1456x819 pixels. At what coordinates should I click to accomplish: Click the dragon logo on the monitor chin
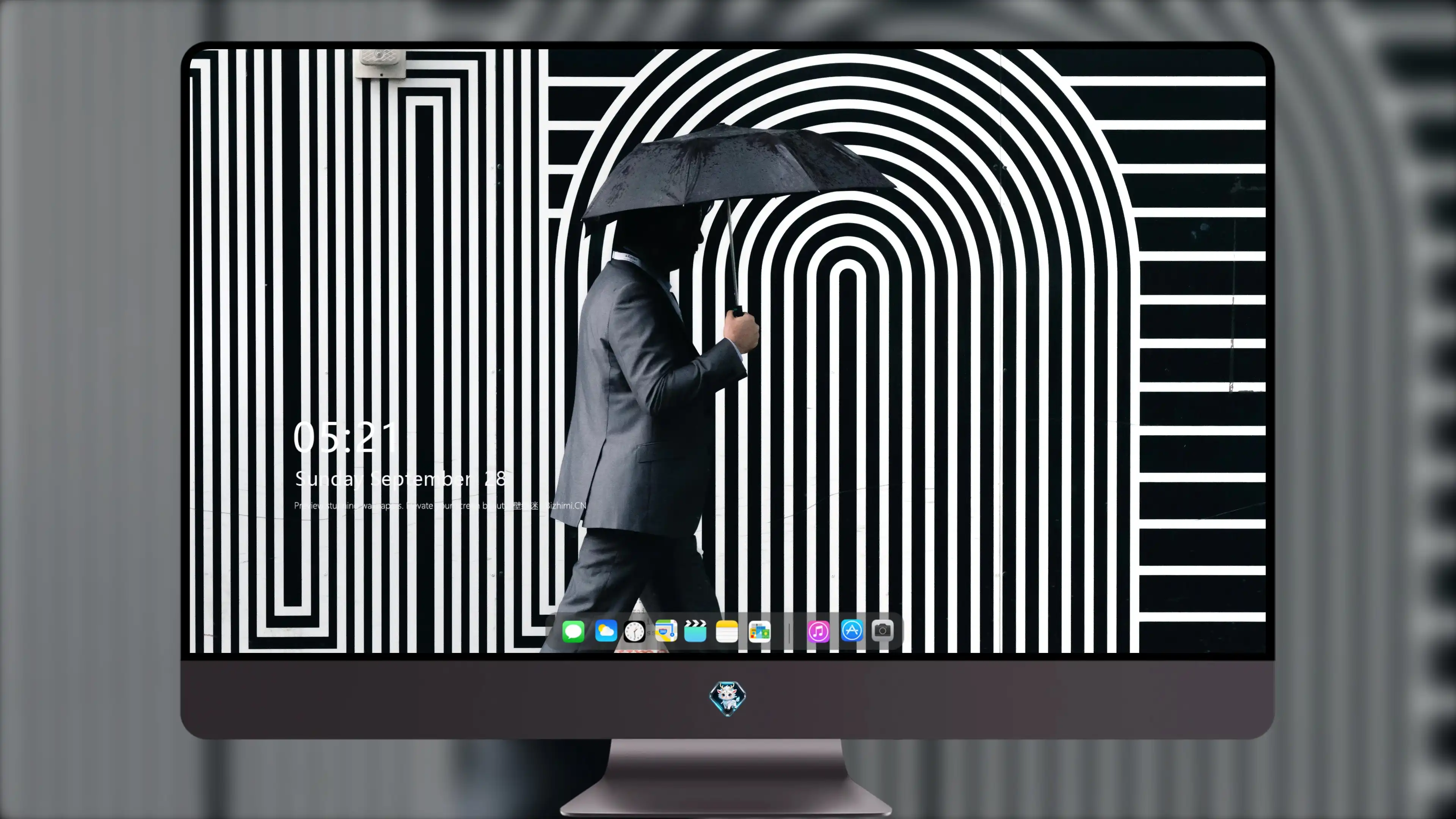[x=728, y=698]
